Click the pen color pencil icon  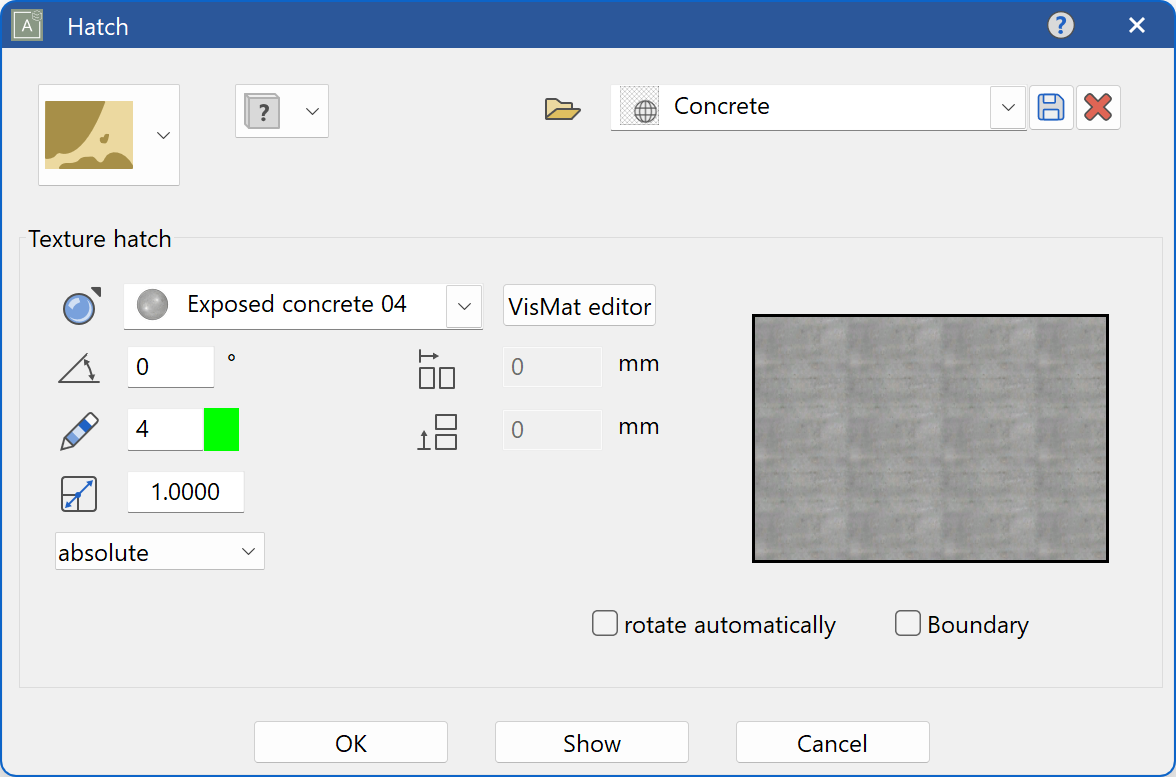[x=79, y=430]
